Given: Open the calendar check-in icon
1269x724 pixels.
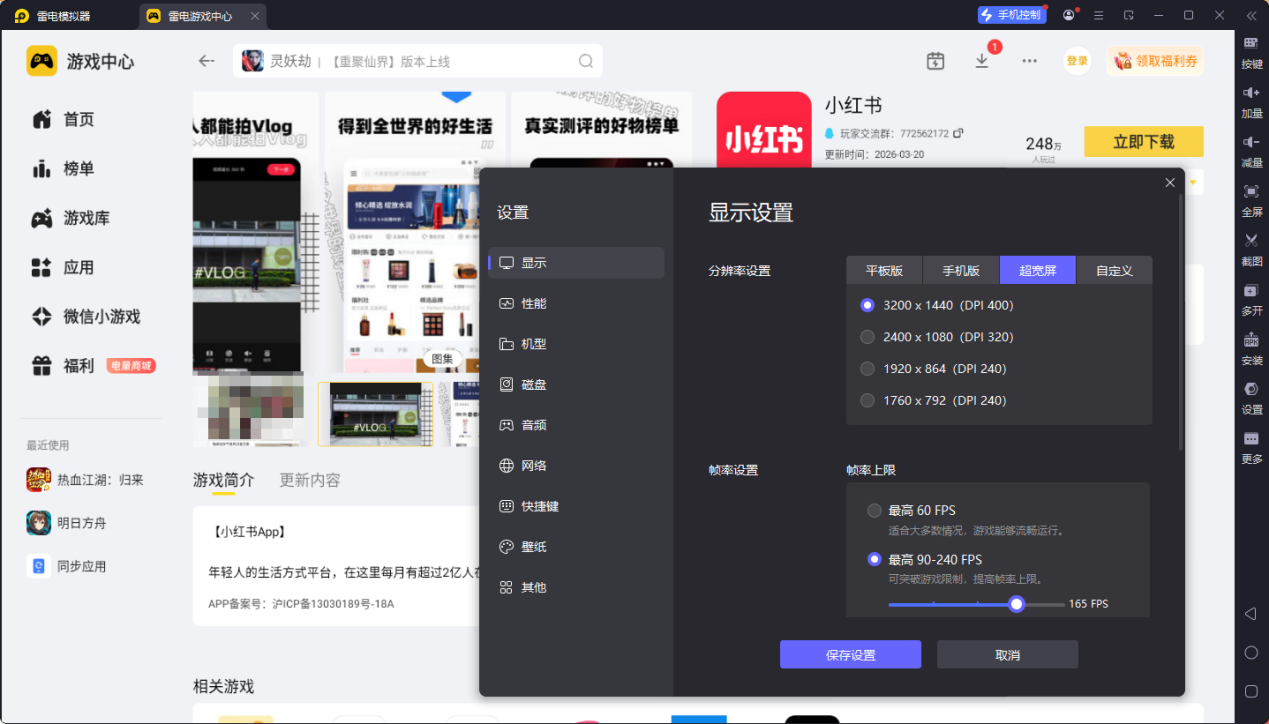Looking at the screenshot, I should point(935,61).
